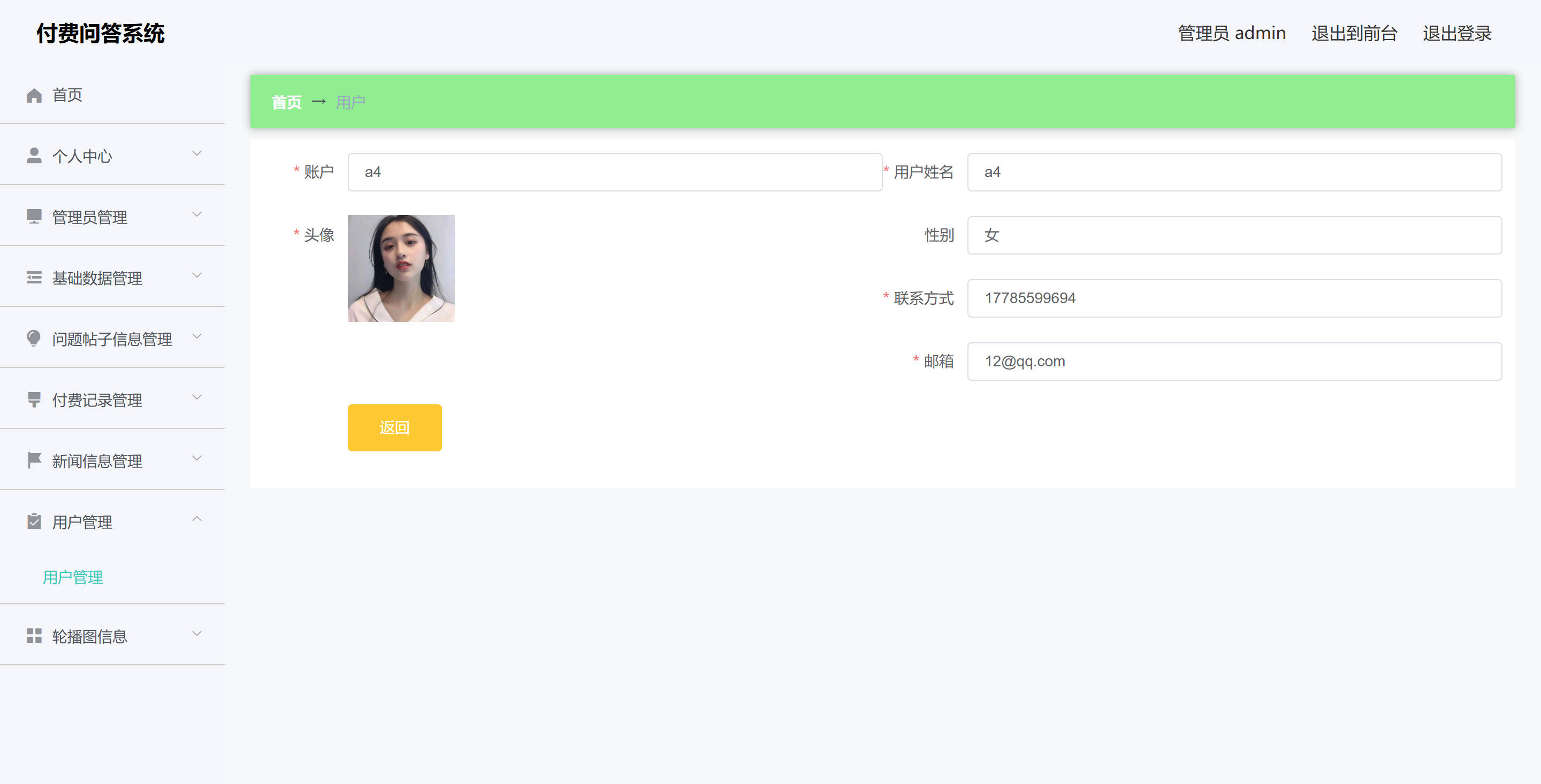Click the flag icon beside 新闻信息管理
Image resolution: width=1541 pixels, height=784 pixels.
pyautogui.click(x=34, y=460)
